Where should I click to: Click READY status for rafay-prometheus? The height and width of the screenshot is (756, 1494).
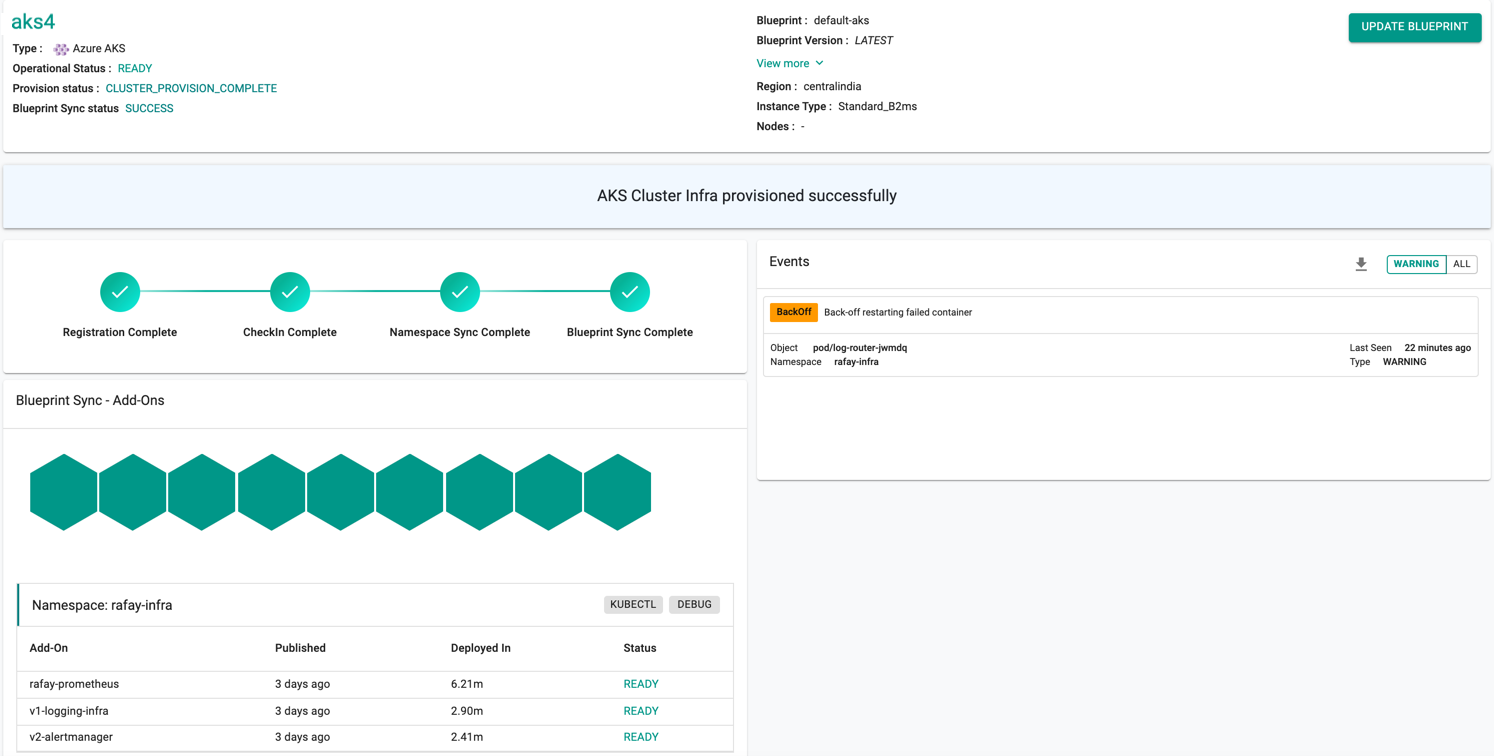point(641,685)
